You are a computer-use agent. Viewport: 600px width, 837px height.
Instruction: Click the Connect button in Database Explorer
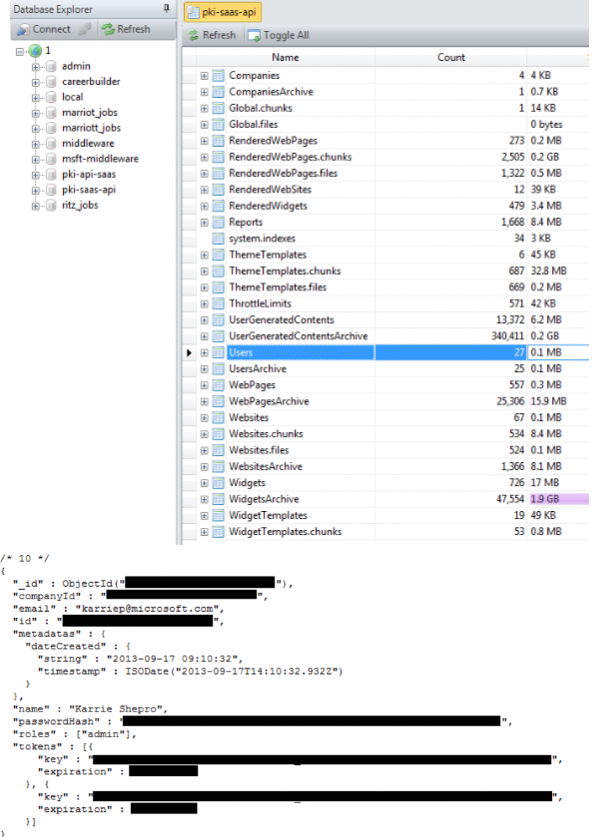pos(43,29)
